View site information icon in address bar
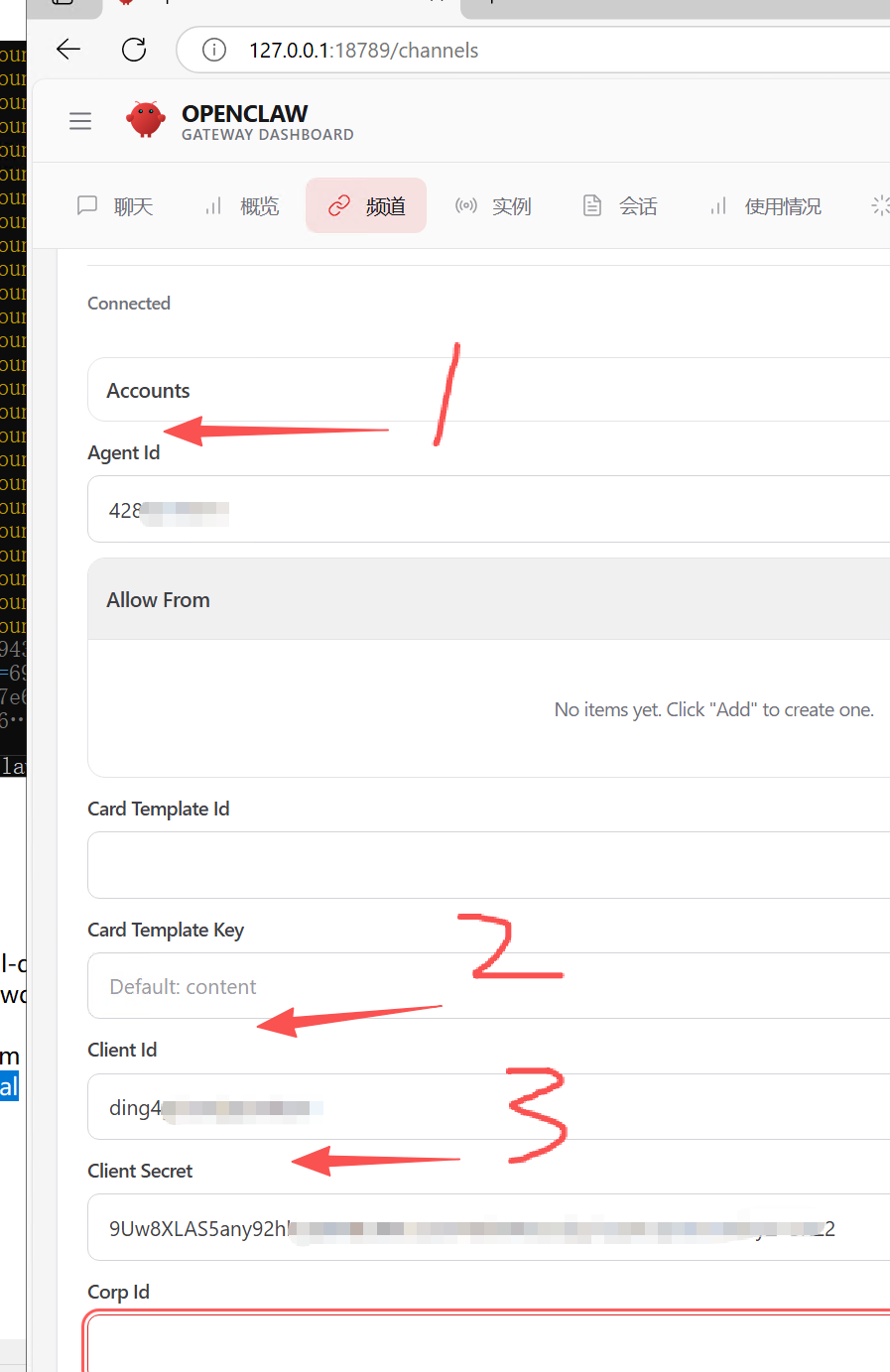 point(214,50)
